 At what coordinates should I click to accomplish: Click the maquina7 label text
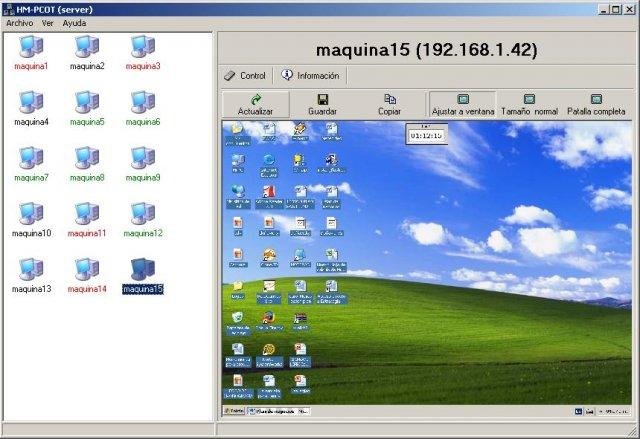click(x=31, y=177)
